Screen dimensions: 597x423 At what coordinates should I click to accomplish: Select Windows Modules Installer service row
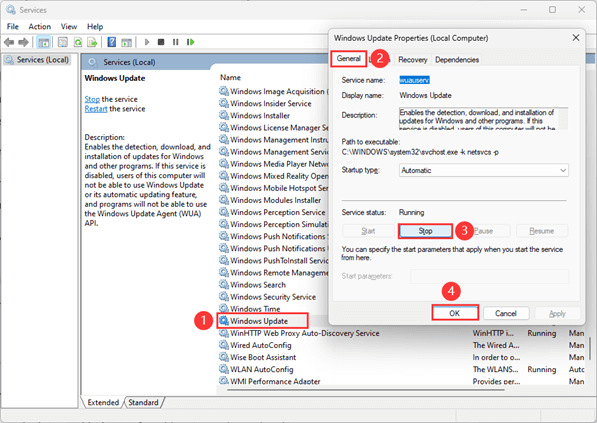pyautogui.click(x=275, y=200)
